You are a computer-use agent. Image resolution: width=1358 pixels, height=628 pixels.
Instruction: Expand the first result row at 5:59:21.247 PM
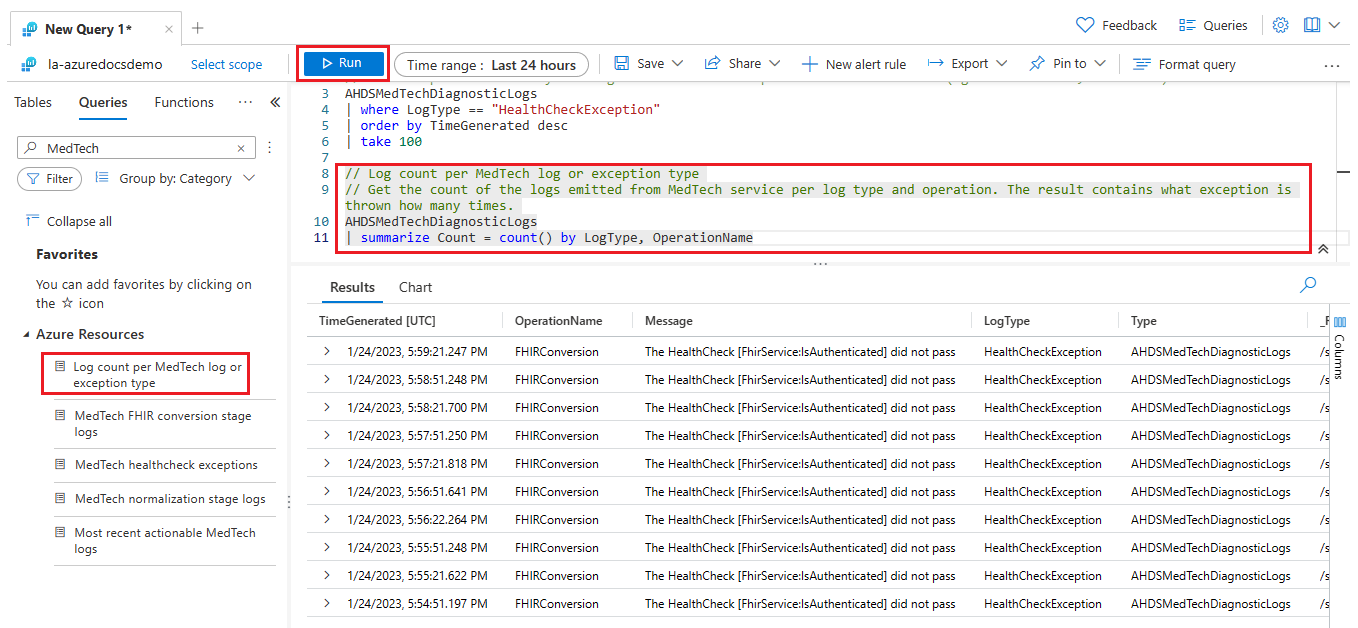[x=326, y=352]
